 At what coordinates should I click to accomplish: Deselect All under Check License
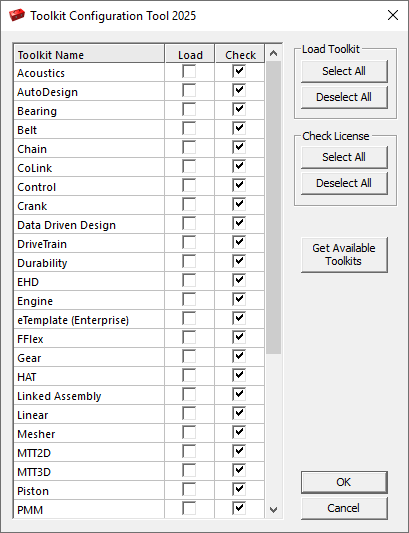[x=344, y=184]
